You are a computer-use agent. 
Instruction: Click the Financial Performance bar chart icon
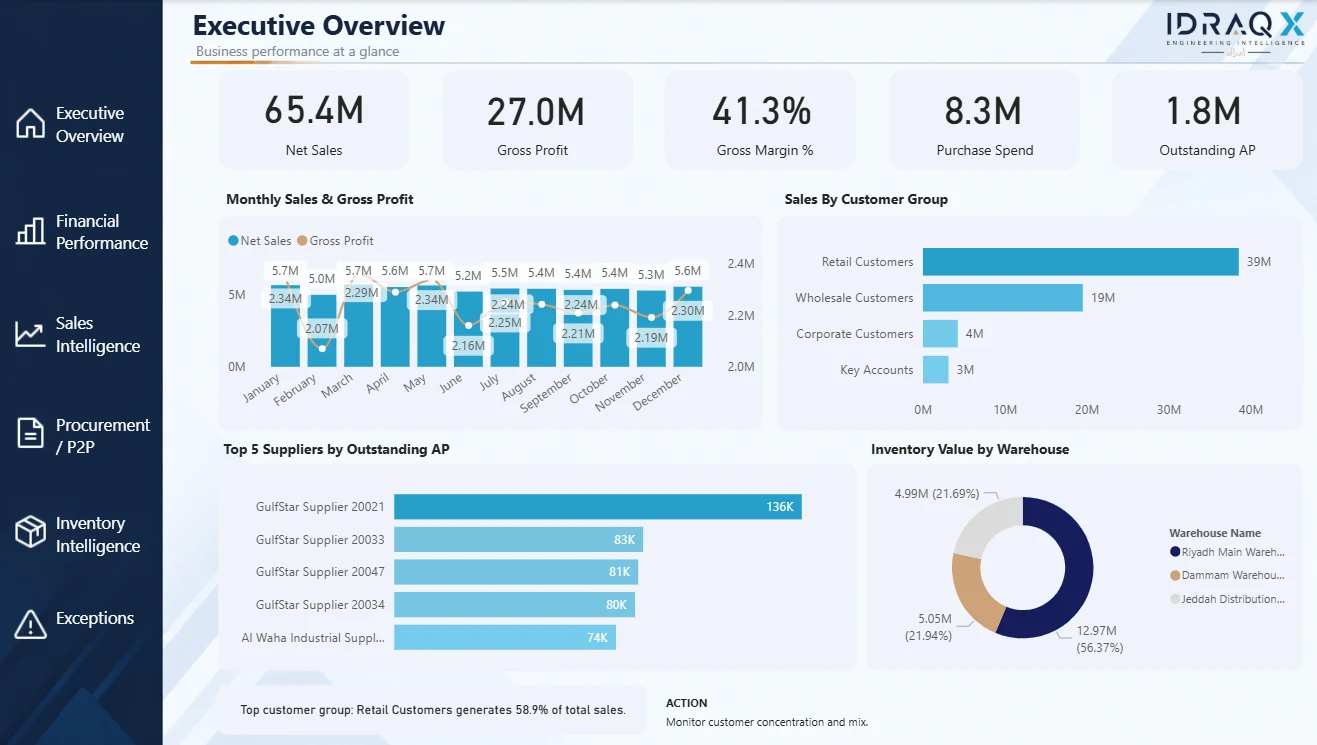click(x=31, y=231)
